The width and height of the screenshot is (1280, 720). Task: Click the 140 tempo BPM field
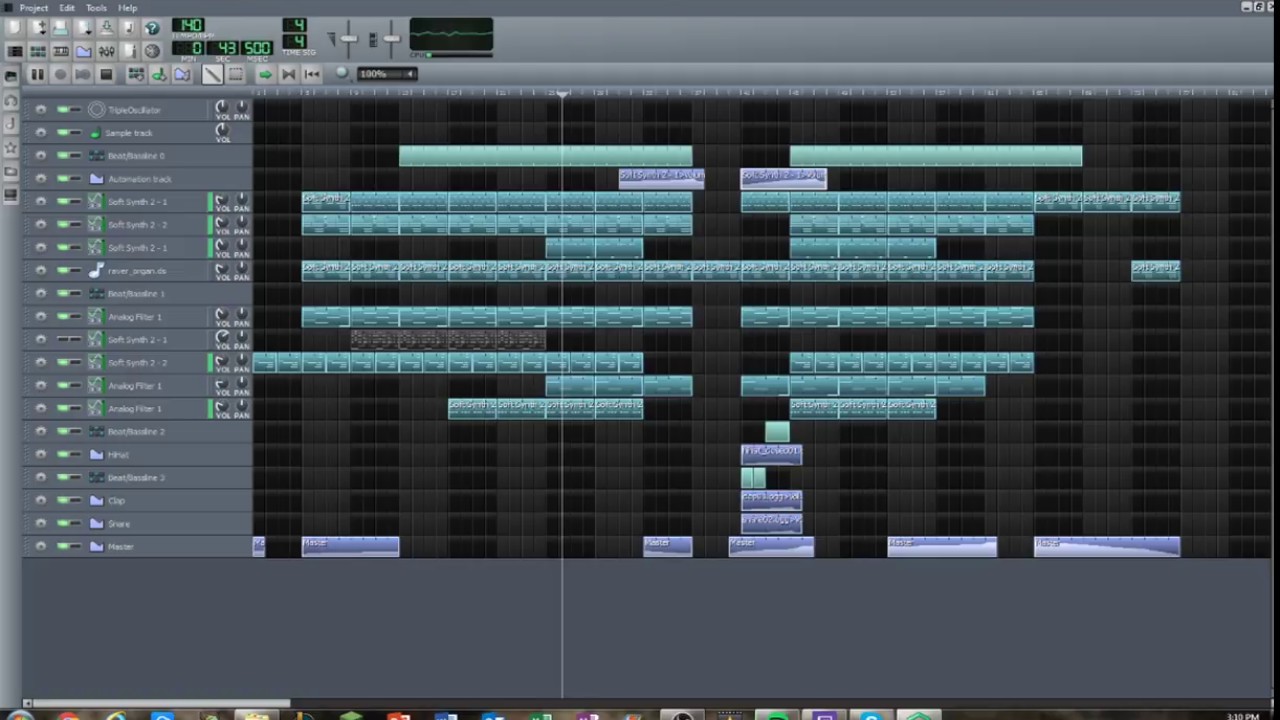pyautogui.click(x=190, y=26)
